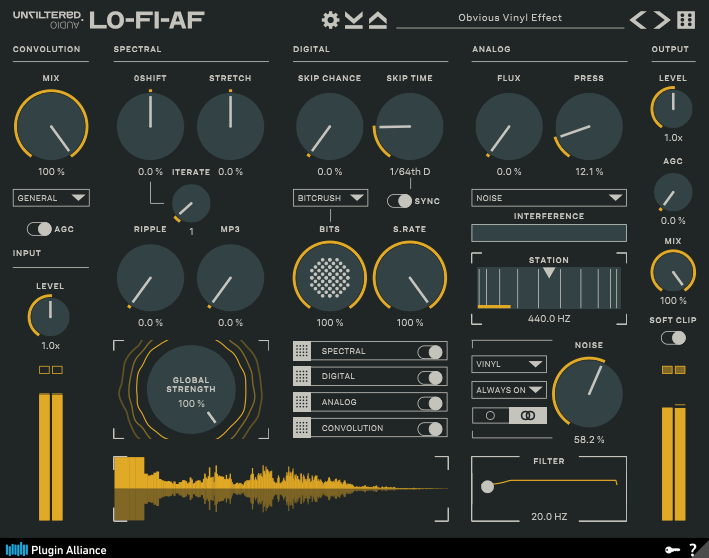This screenshot has height=558, width=709.
Task: Click the Filter cutoff handle
Action: [487, 487]
